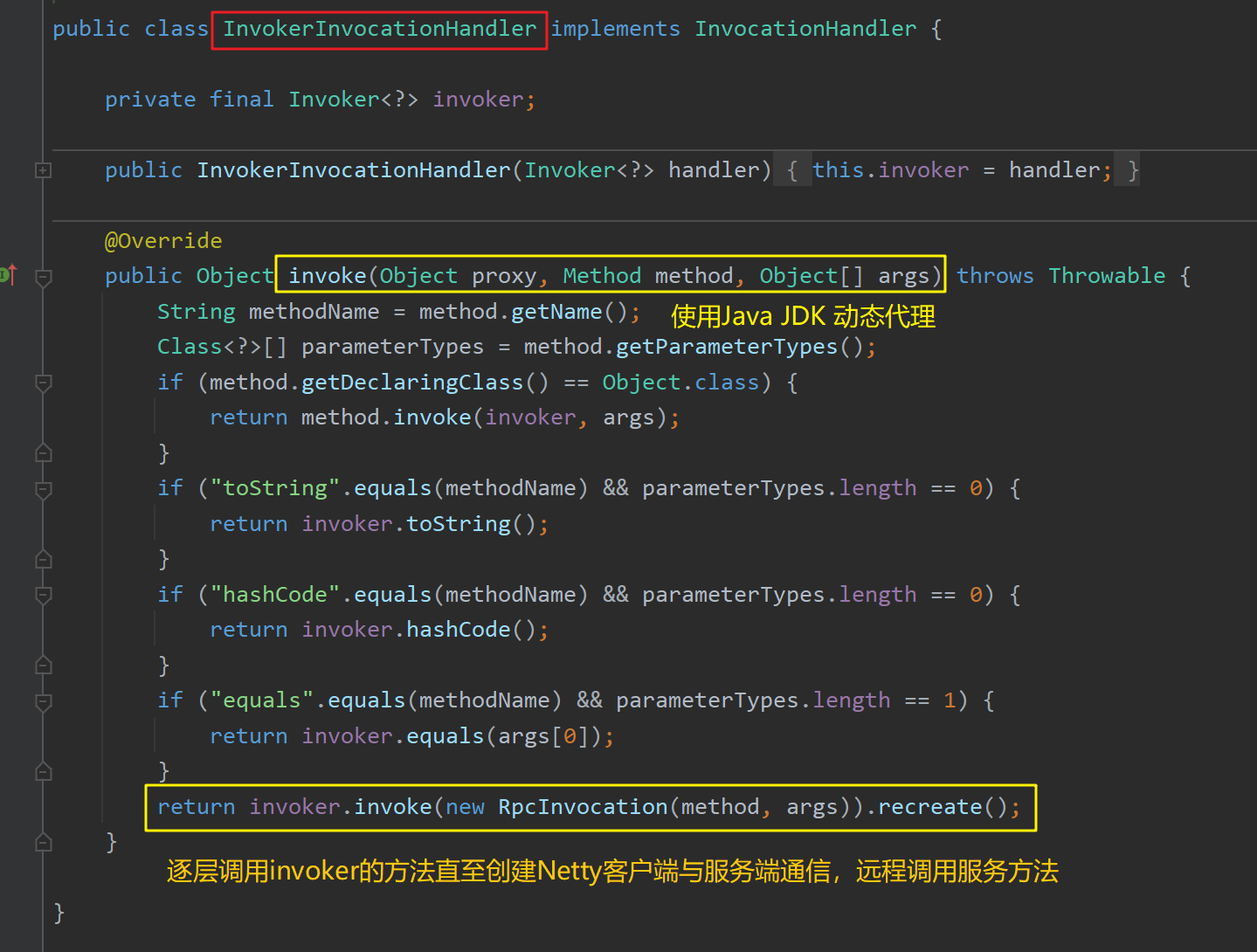Click fold-end marker below return invoker.hashCode line
The image size is (1257, 952).
tap(43, 666)
